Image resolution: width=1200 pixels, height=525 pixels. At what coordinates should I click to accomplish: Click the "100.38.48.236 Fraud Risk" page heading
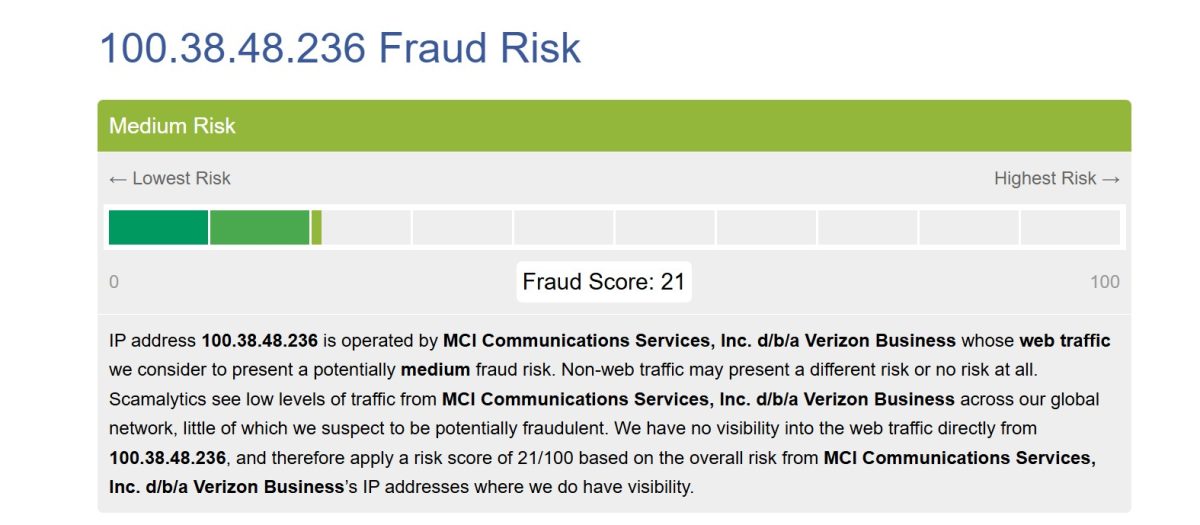click(x=340, y=48)
